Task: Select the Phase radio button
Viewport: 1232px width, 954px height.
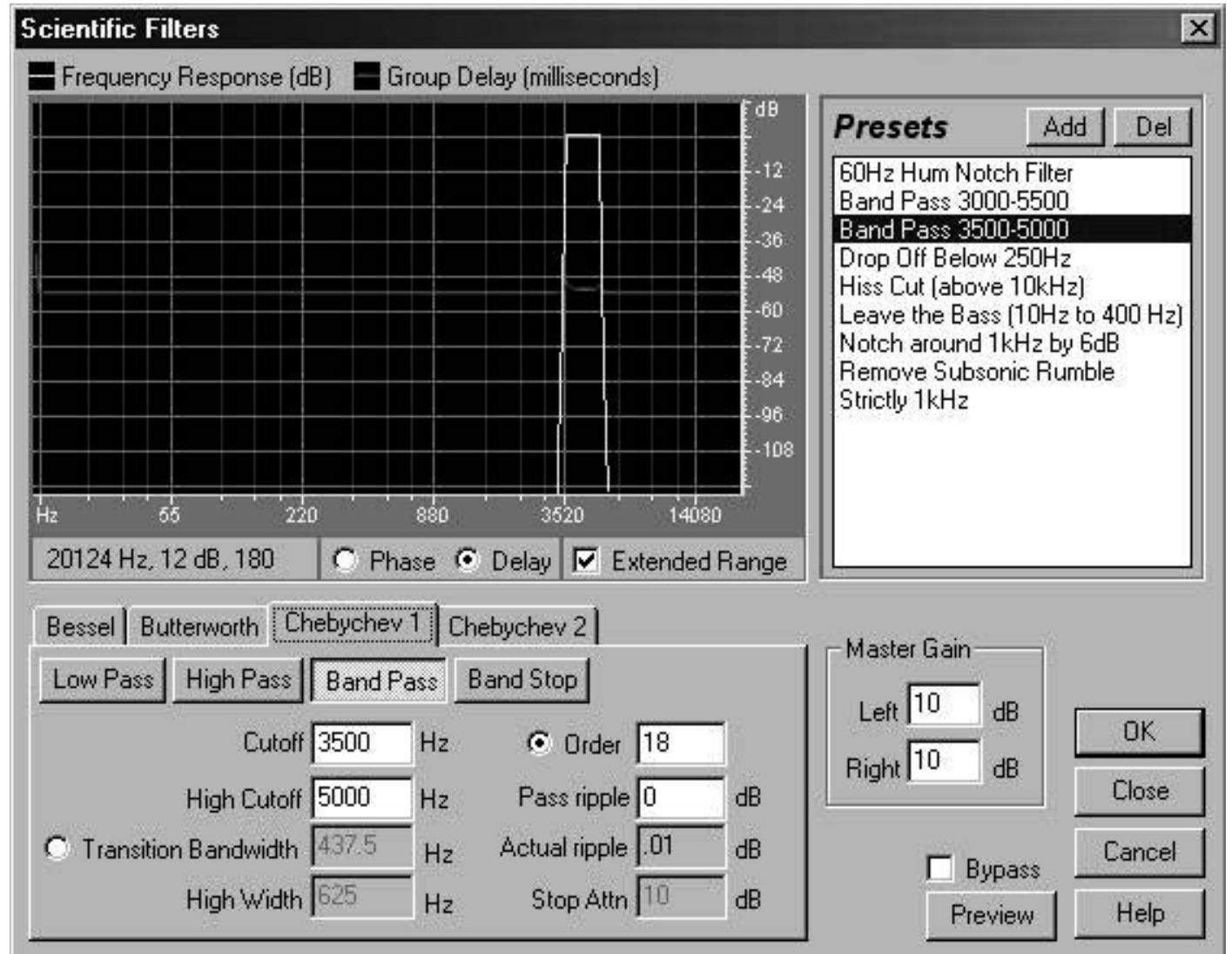Action: click(346, 561)
